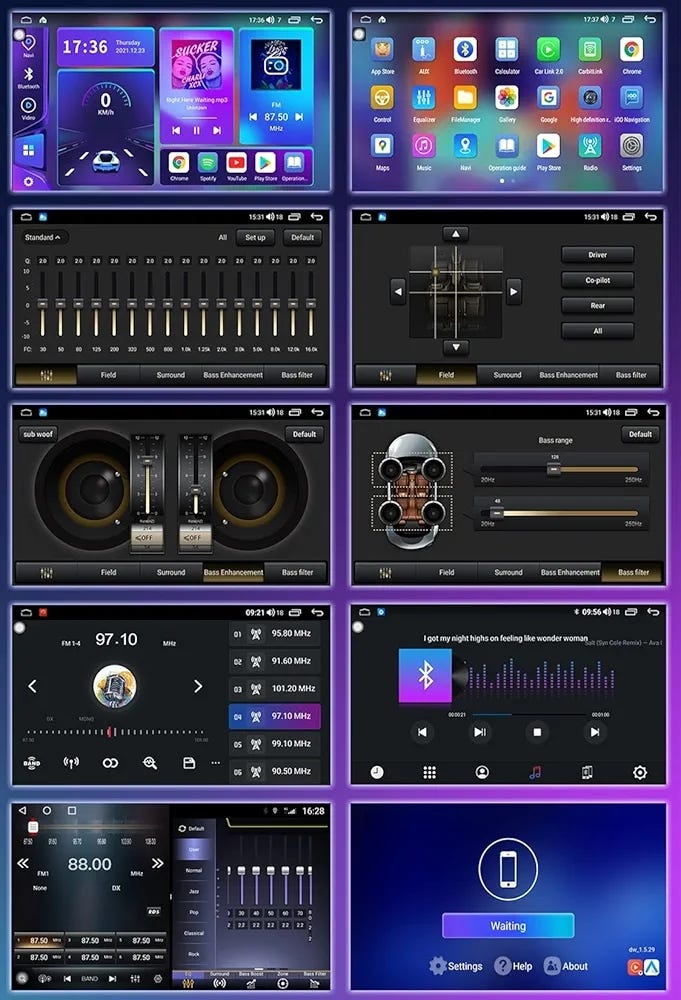Open Field tab on bass filter screen

click(446, 572)
